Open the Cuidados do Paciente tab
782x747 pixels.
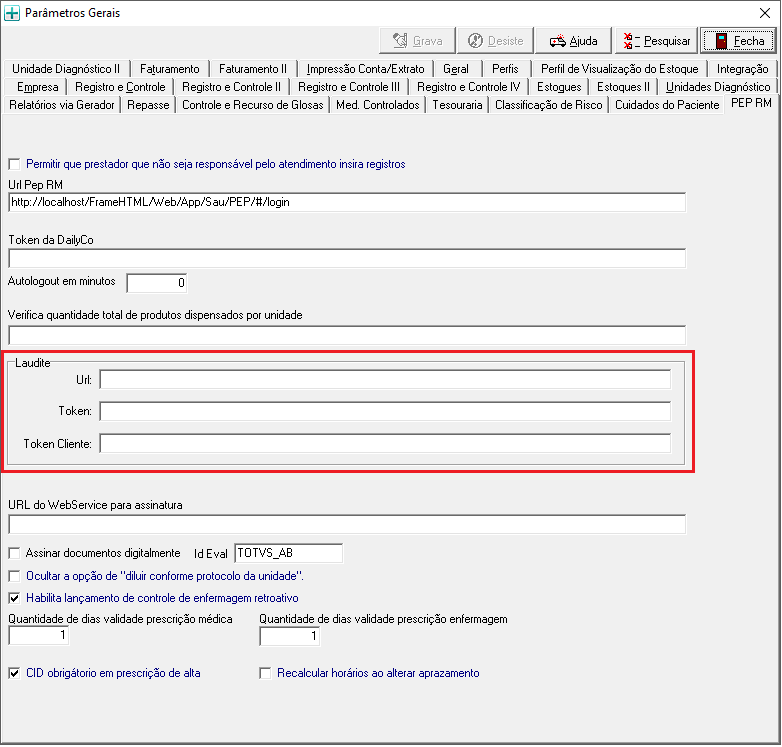[x=667, y=105]
